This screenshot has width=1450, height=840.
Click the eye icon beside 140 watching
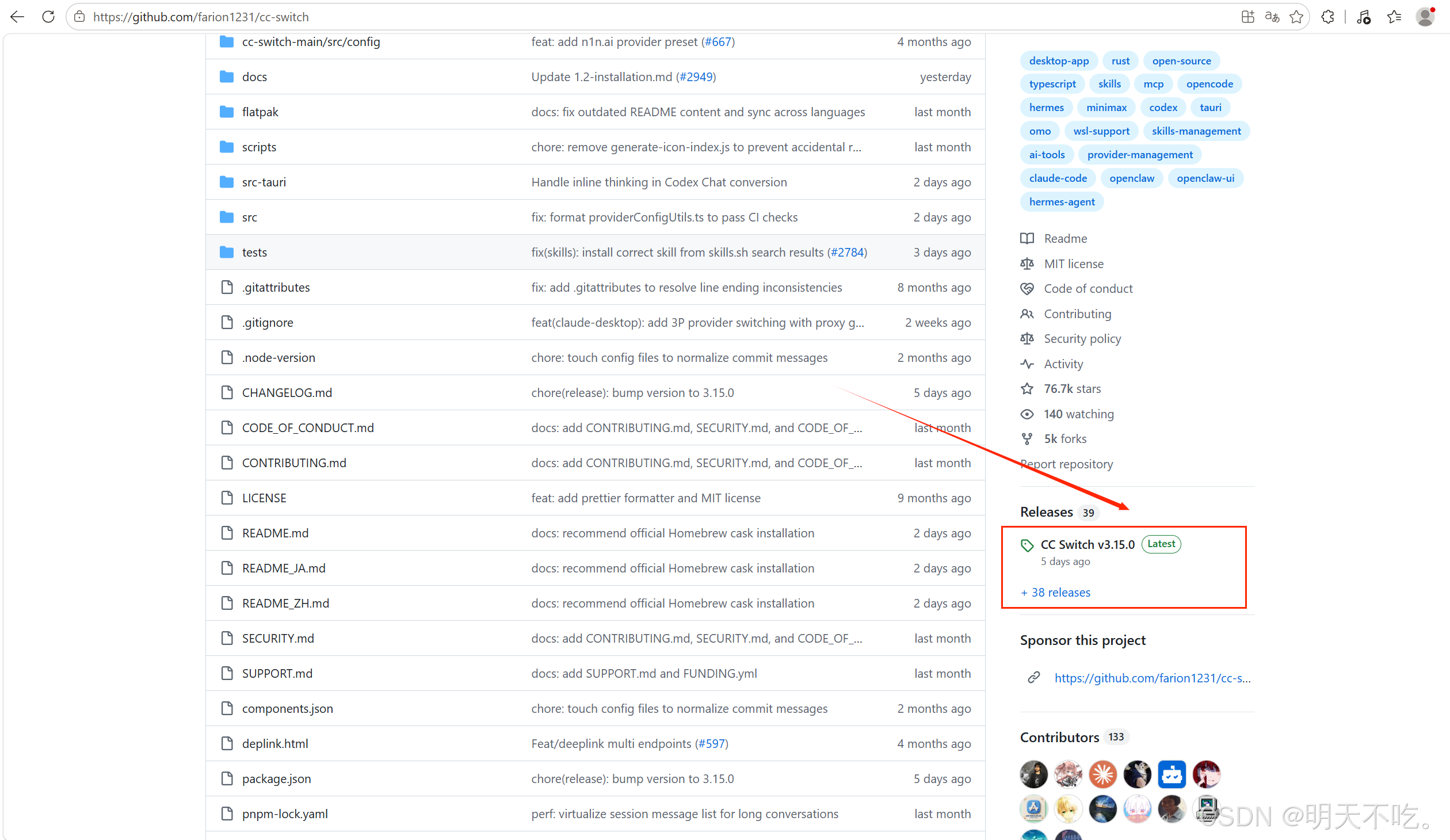(1027, 414)
